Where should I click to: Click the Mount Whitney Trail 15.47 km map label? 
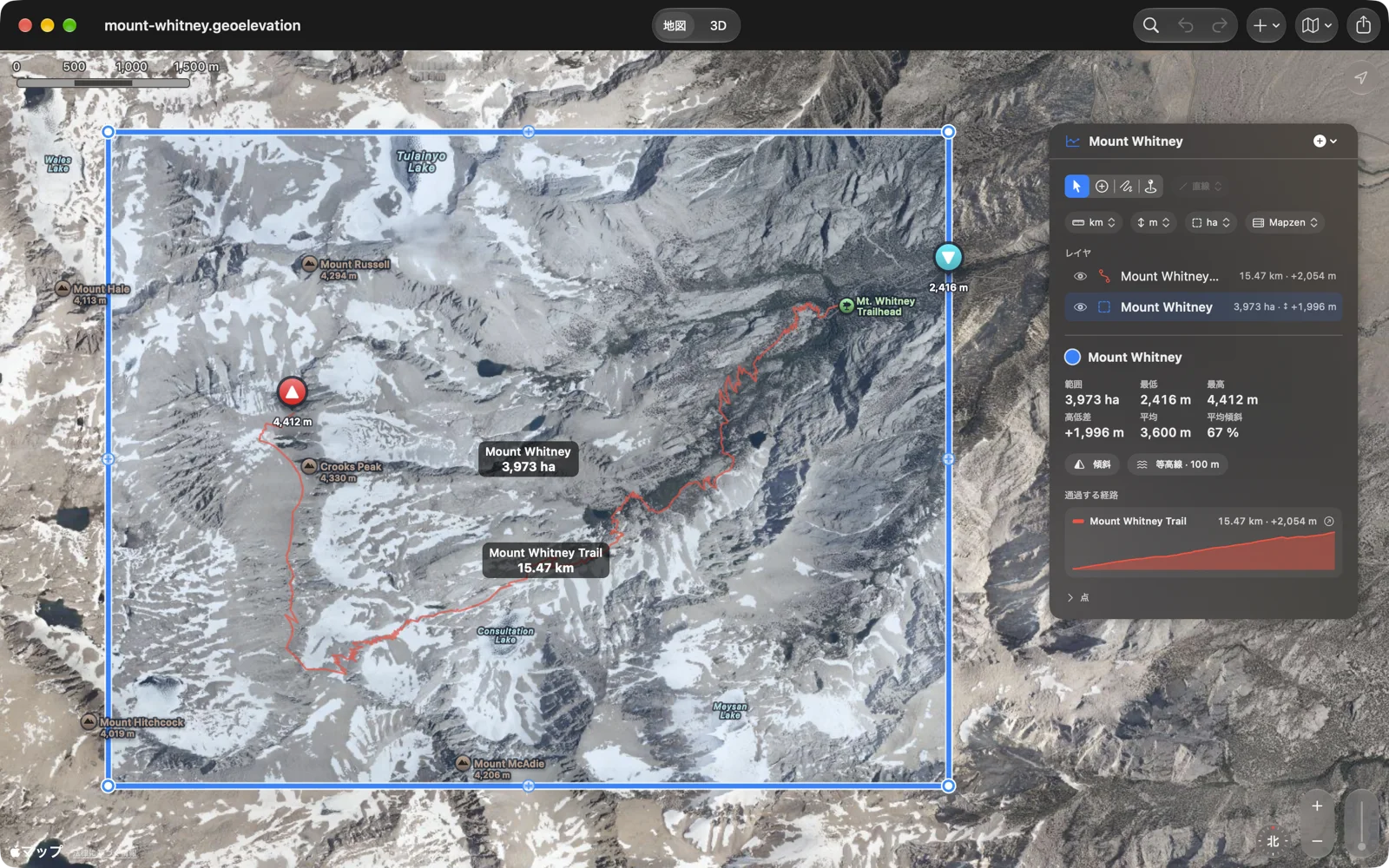tap(545, 560)
